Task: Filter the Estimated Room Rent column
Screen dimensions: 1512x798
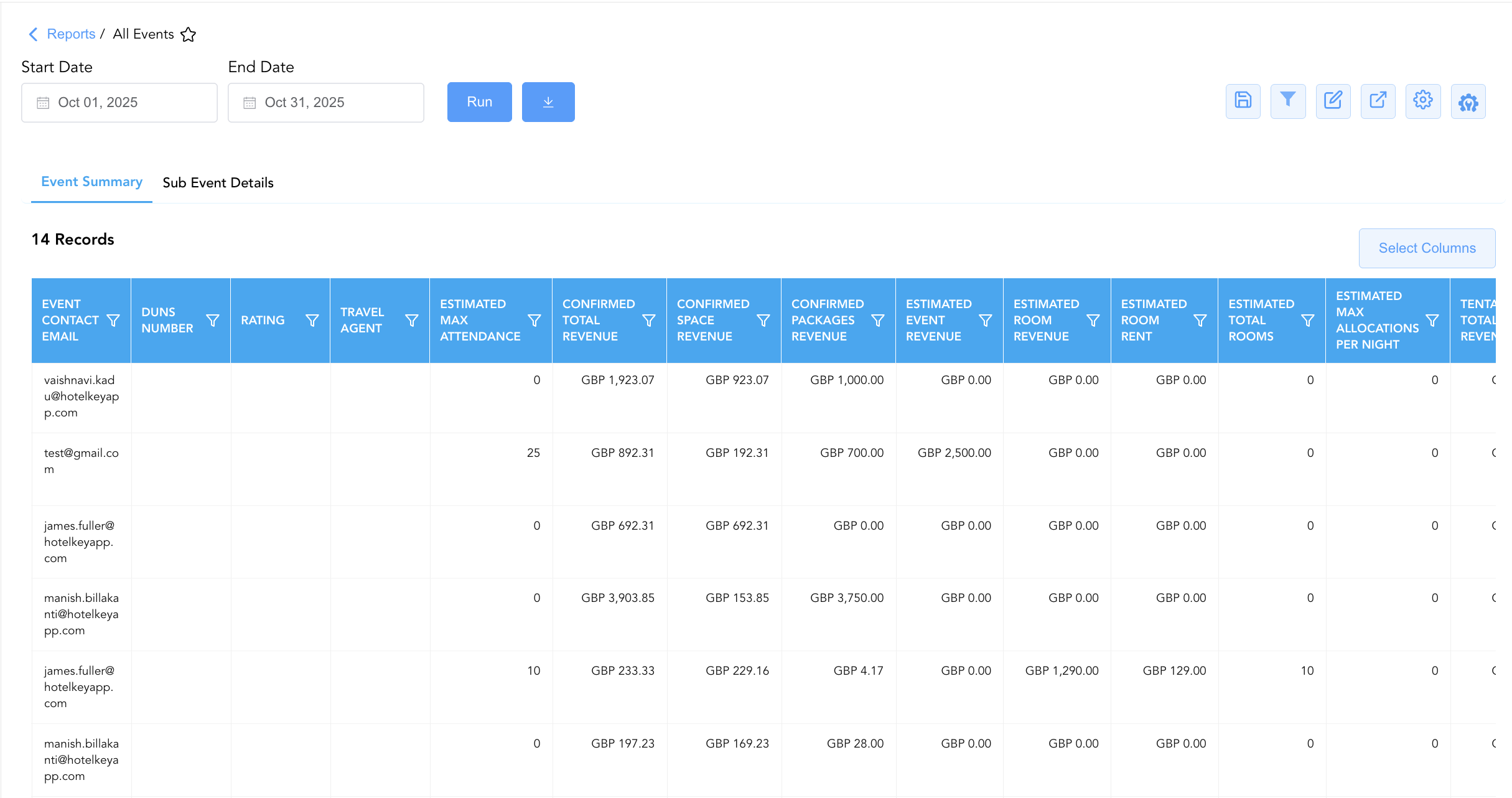Action: [x=1200, y=320]
